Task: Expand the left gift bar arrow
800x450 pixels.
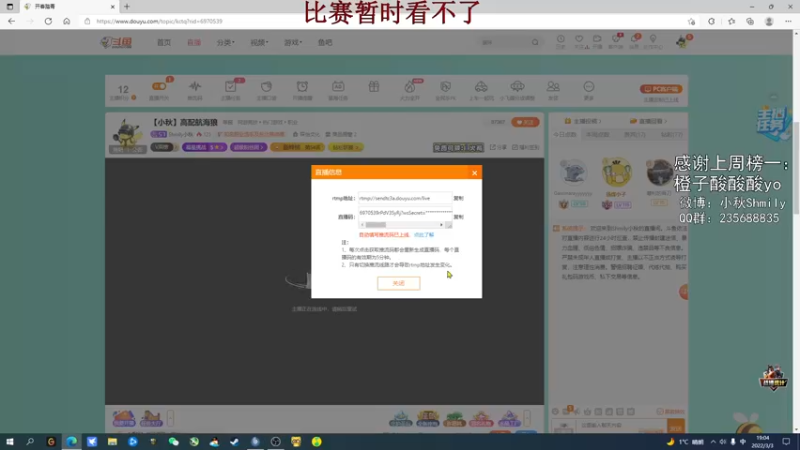Action: tap(170, 418)
